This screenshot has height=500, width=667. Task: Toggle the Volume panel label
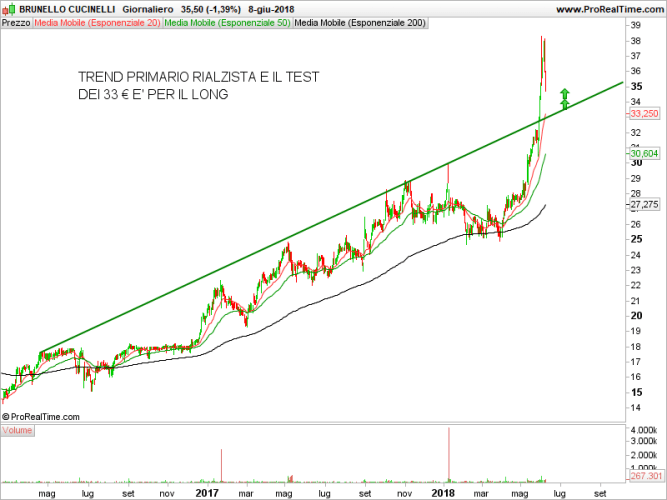click(x=17, y=430)
